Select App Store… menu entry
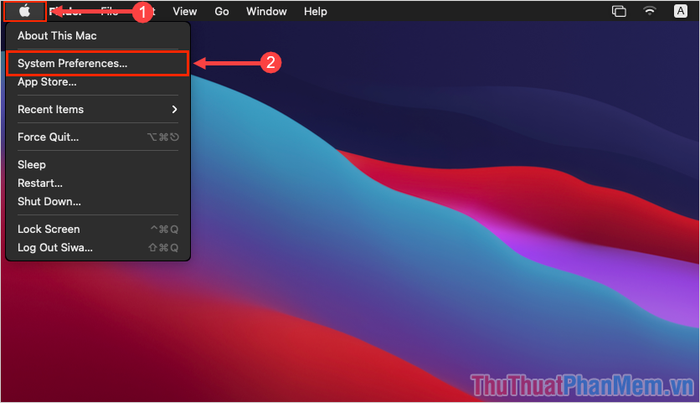 pos(98,82)
